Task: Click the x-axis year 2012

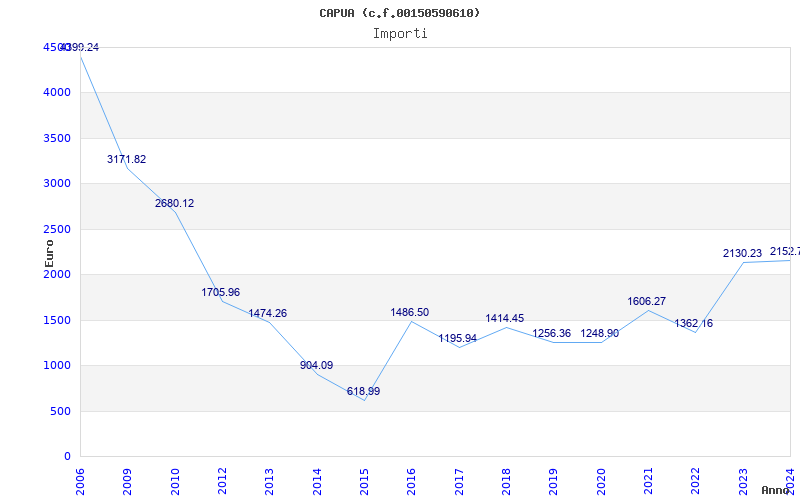Action: [x=222, y=482]
